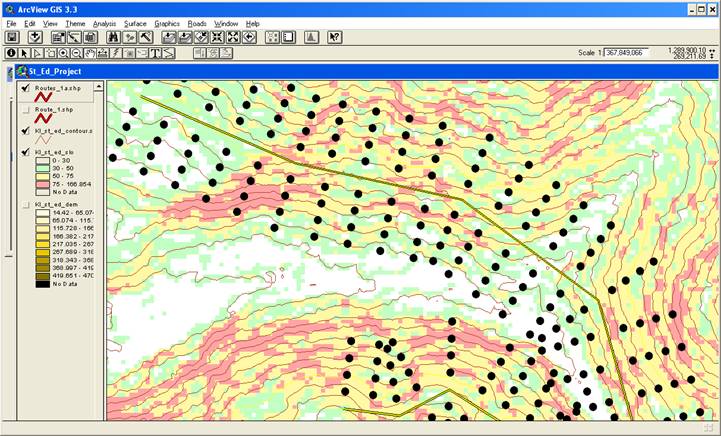Select the Zoom In tool
The width and height of the screenshot is (721, 436).
(63, 52)
